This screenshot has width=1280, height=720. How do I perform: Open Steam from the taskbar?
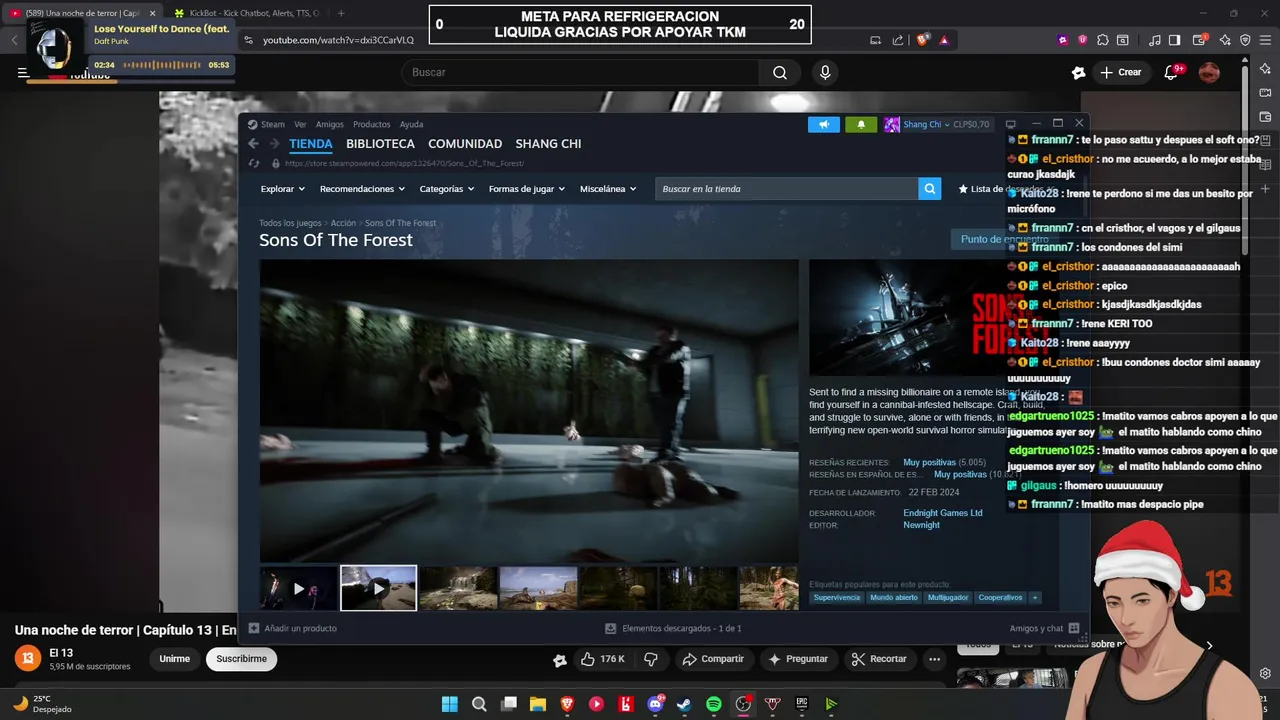pos(684,704)
